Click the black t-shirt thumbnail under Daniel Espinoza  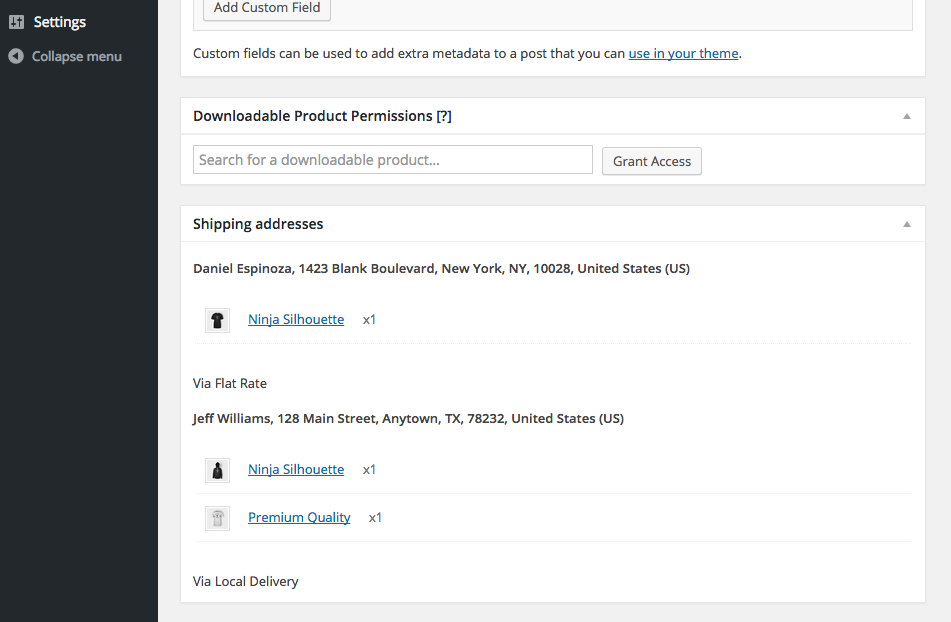pos(217,320)
